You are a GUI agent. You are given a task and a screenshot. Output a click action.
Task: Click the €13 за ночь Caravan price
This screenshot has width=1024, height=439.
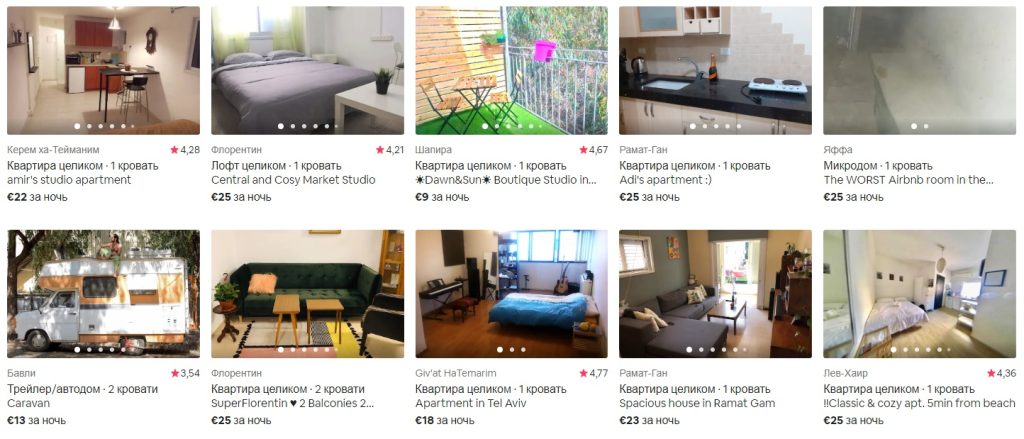pos(36,420)
